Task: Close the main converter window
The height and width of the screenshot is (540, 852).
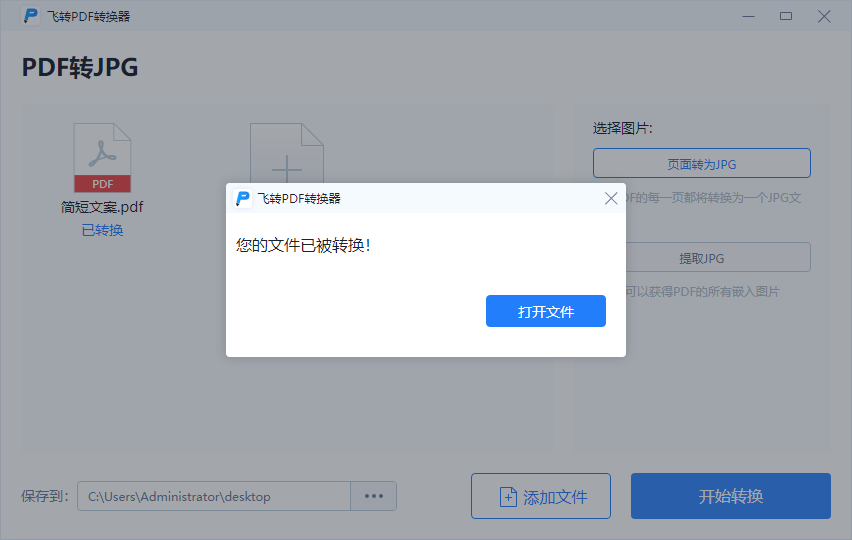Action: (824, 16)
